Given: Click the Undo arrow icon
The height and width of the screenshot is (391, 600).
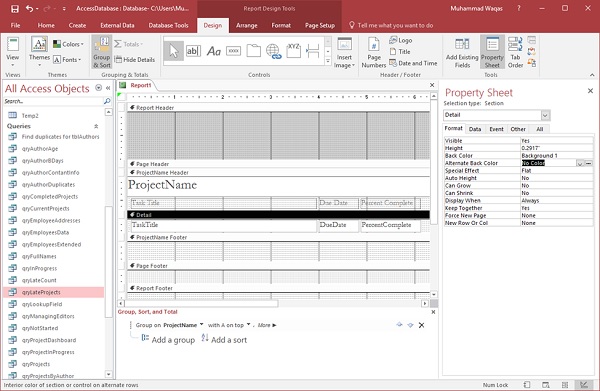Looking at the screenshot, I should pos(29,8).
